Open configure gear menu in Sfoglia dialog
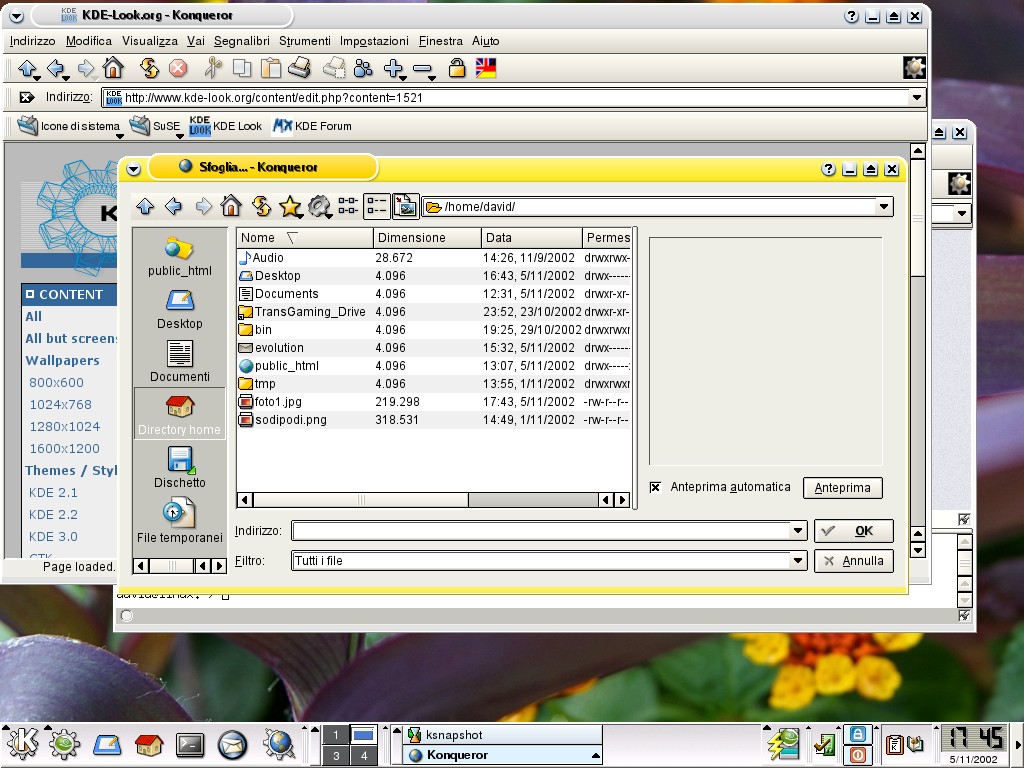 point(319,207)
